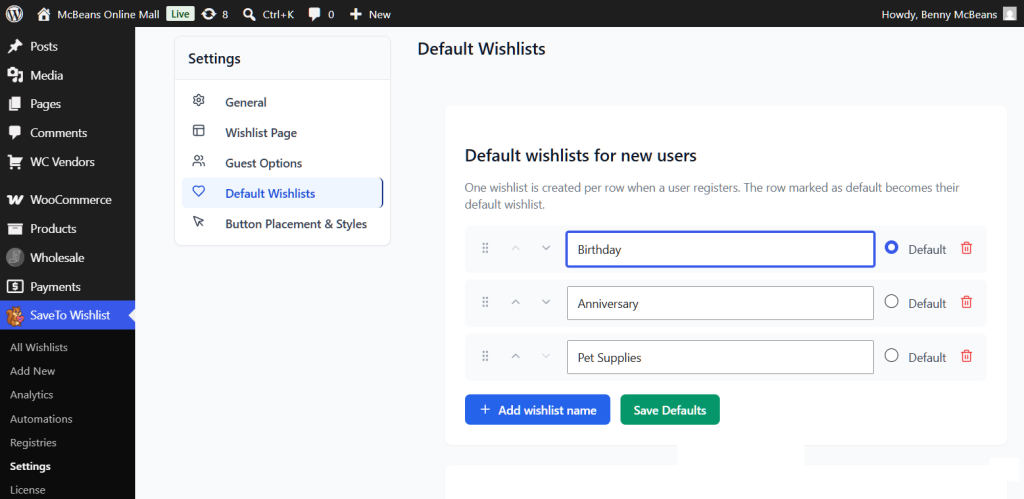Click the Wholesale icon
1024x499 pixels.
tap(15, 257)
